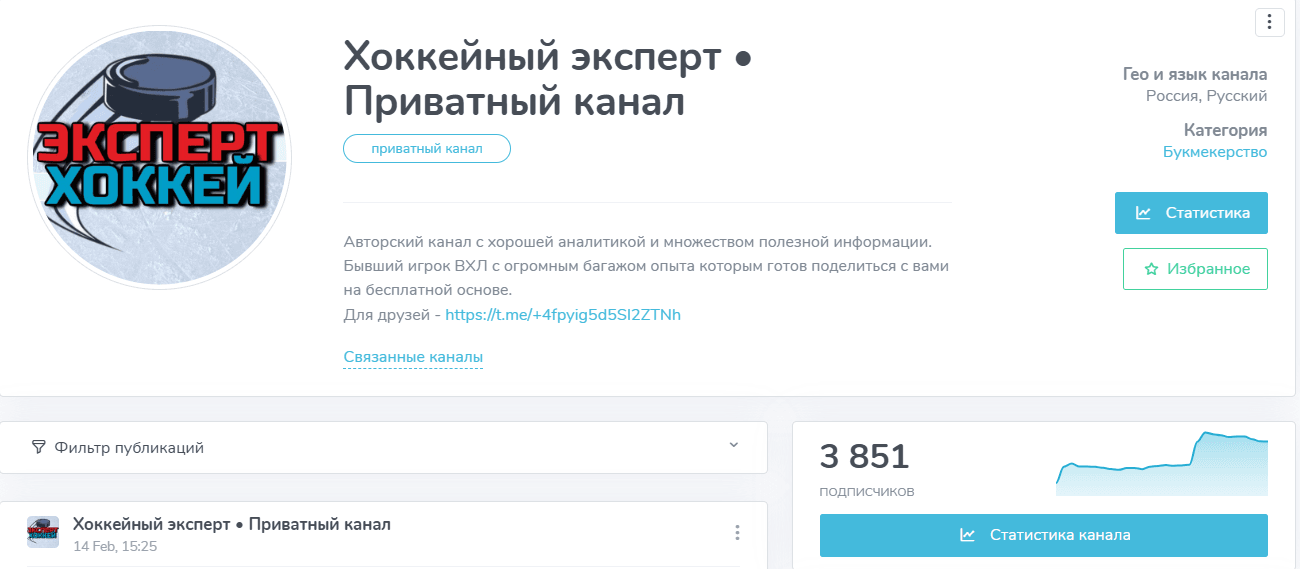Image resolution: width=1300 pixels, height=569 pixels.
Task: Click the chart icon in Статистика button
Action: pyautogui.click(x=1143, y=213)
